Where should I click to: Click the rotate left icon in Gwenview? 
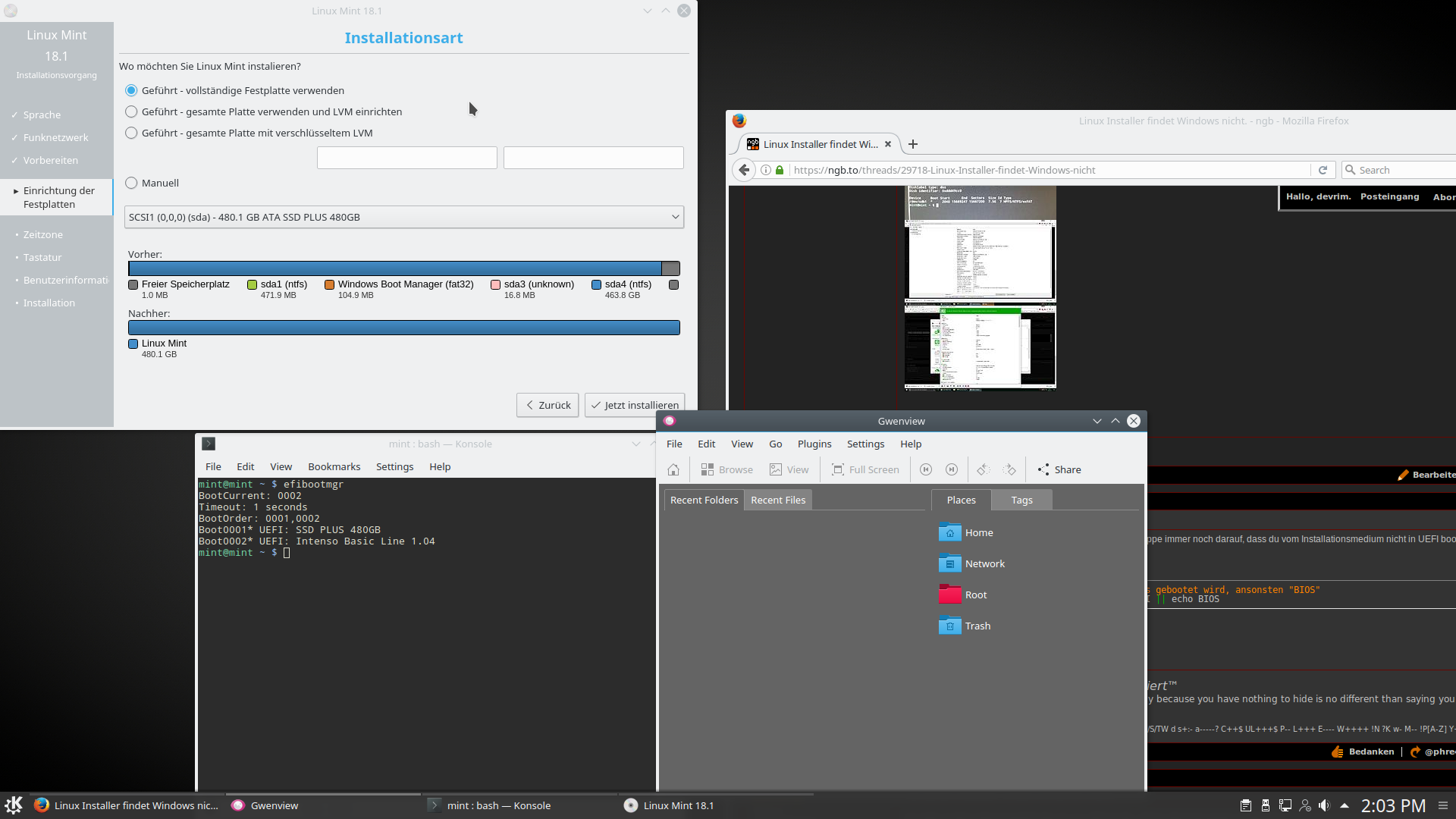point(984,469)
